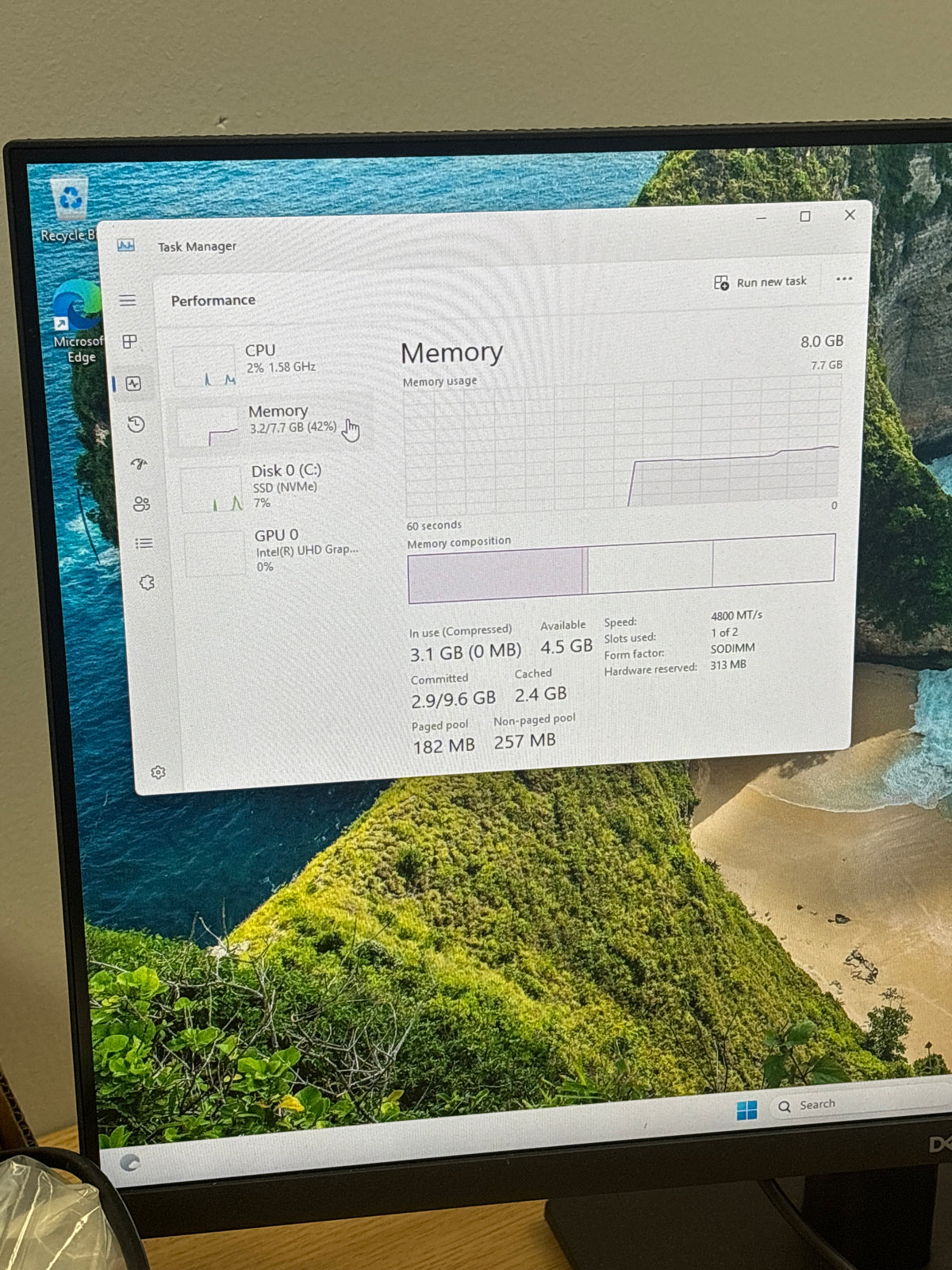
Task: Open the Startup apps page icon
Action: [139, 464]
